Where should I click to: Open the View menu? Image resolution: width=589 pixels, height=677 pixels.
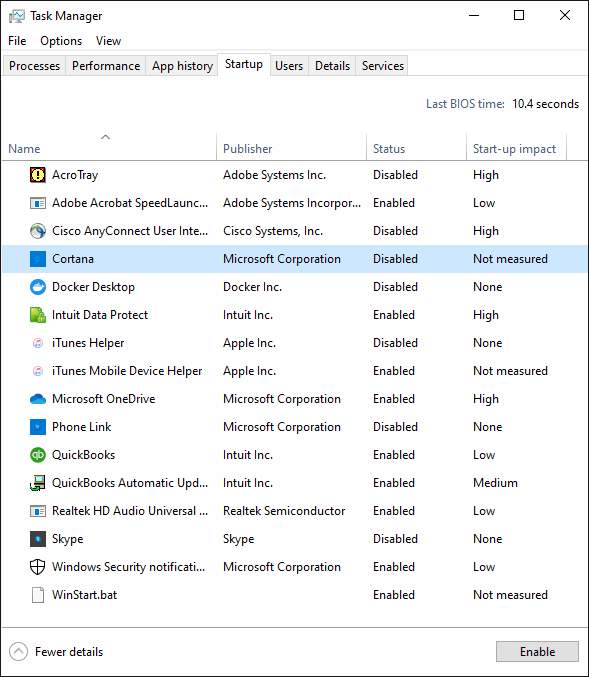pyautogui.click(x=108, y=41)
